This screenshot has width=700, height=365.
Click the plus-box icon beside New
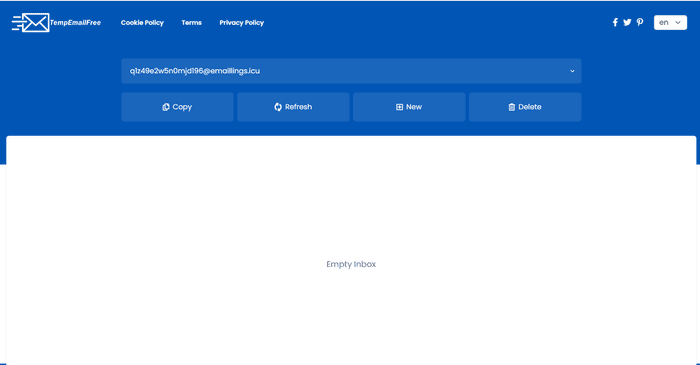click(399, 107)
